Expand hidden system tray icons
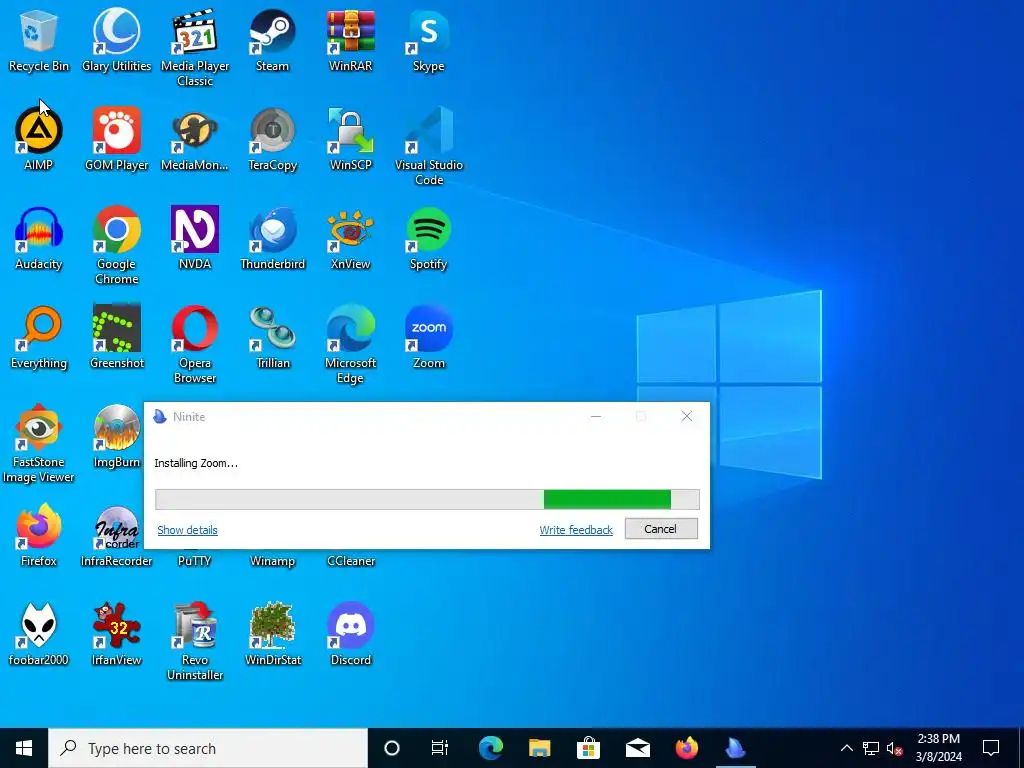 (846, 748)
